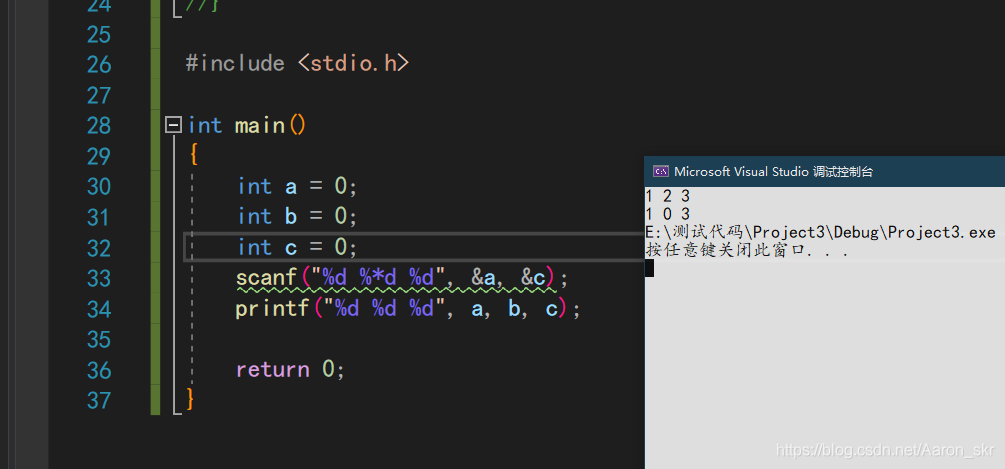Click the scanf call with green squiggle
This screenshot has width=1005, height=469.
[x=402, y=278]
